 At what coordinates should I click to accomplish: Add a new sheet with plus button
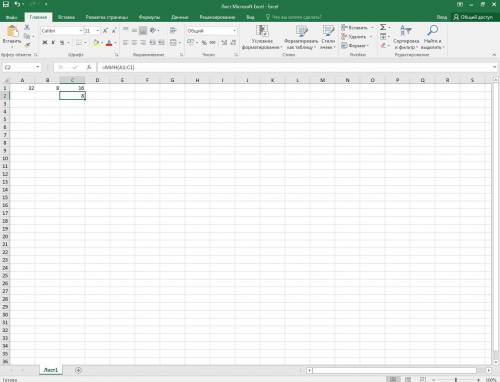(x=78, y=370)
